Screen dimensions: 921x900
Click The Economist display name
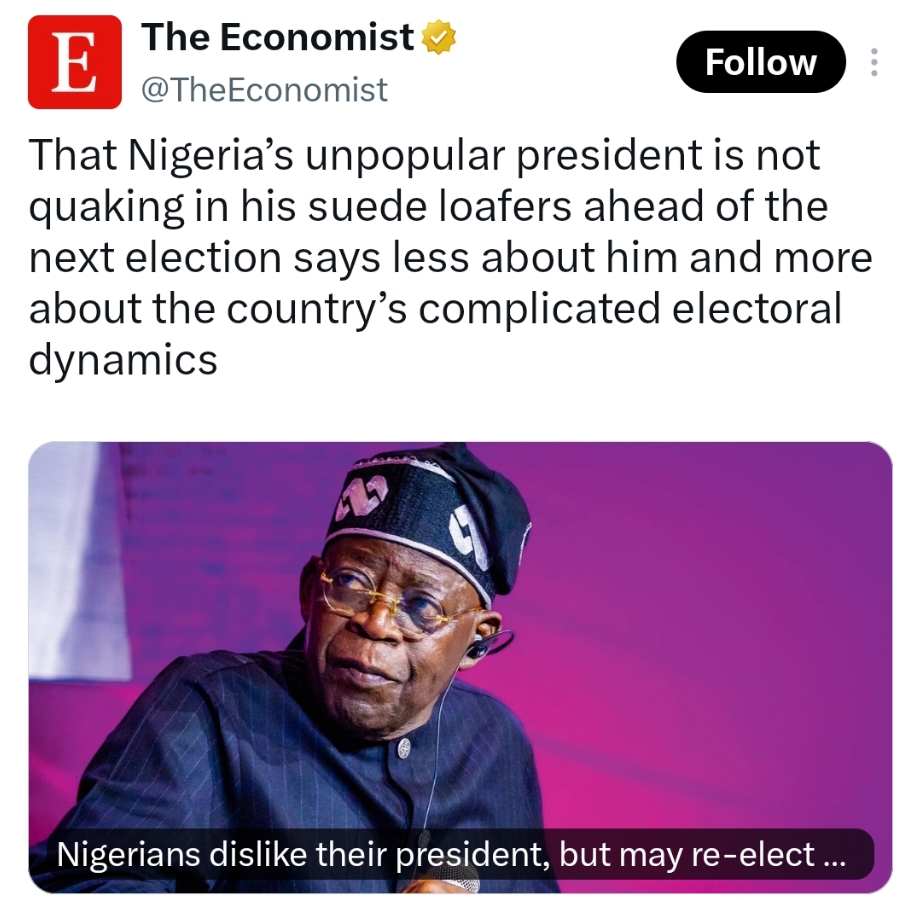278,37
